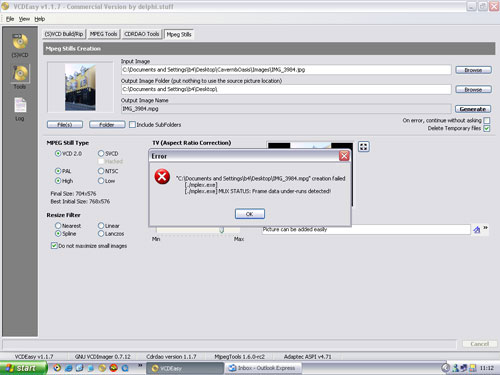Choose PAL video standard

click(x=58, y=171)
